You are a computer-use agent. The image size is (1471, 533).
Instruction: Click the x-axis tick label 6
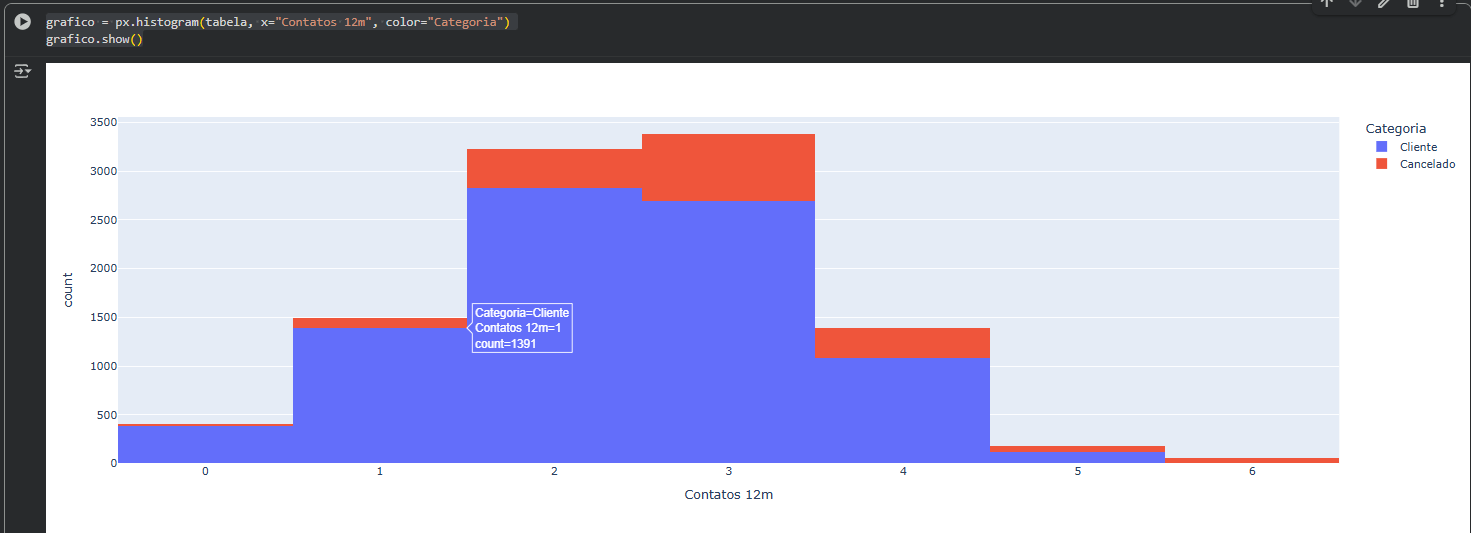coord(1252,471)
